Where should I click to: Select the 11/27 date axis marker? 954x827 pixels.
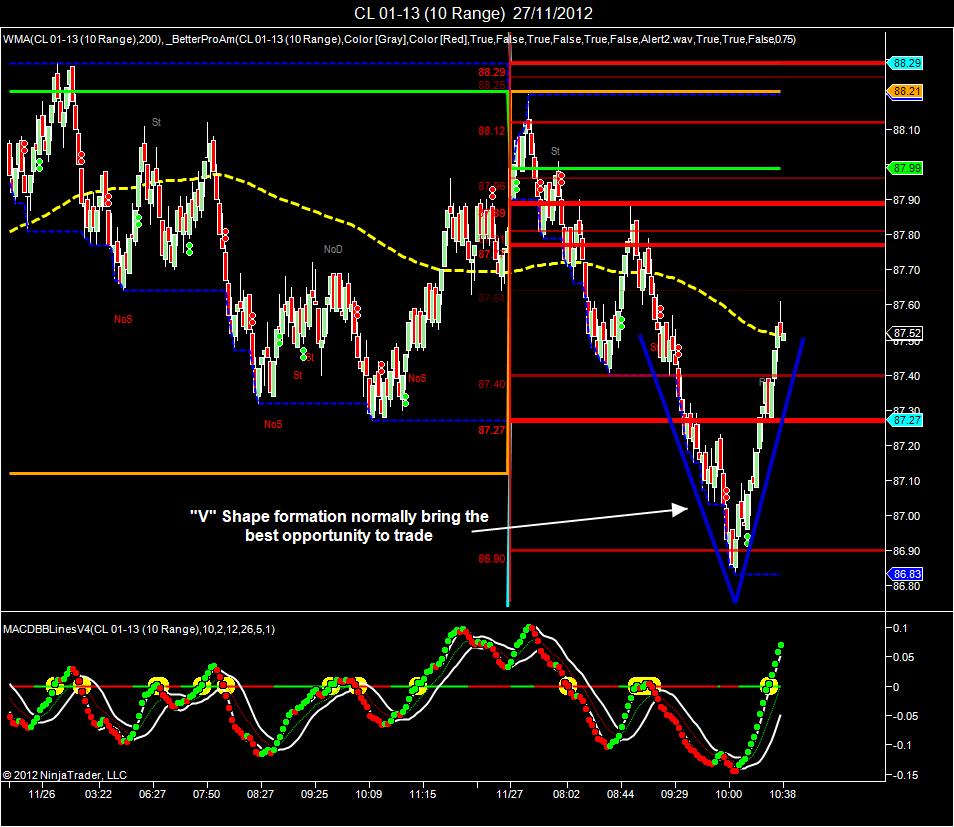(509, 794)
